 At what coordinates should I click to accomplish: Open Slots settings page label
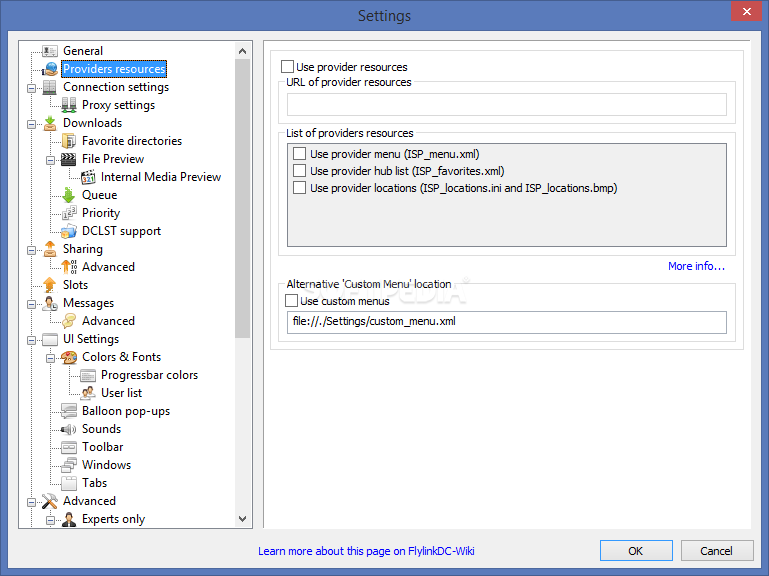click(76, 285)
